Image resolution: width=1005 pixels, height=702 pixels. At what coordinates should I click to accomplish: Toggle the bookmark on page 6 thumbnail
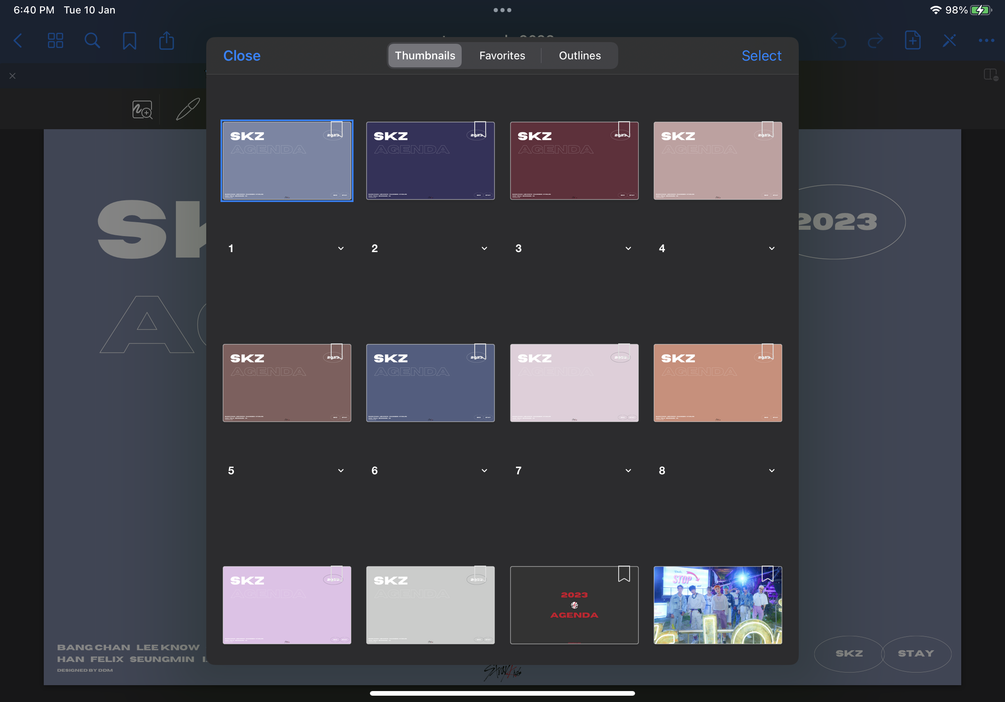click(480, 351)
